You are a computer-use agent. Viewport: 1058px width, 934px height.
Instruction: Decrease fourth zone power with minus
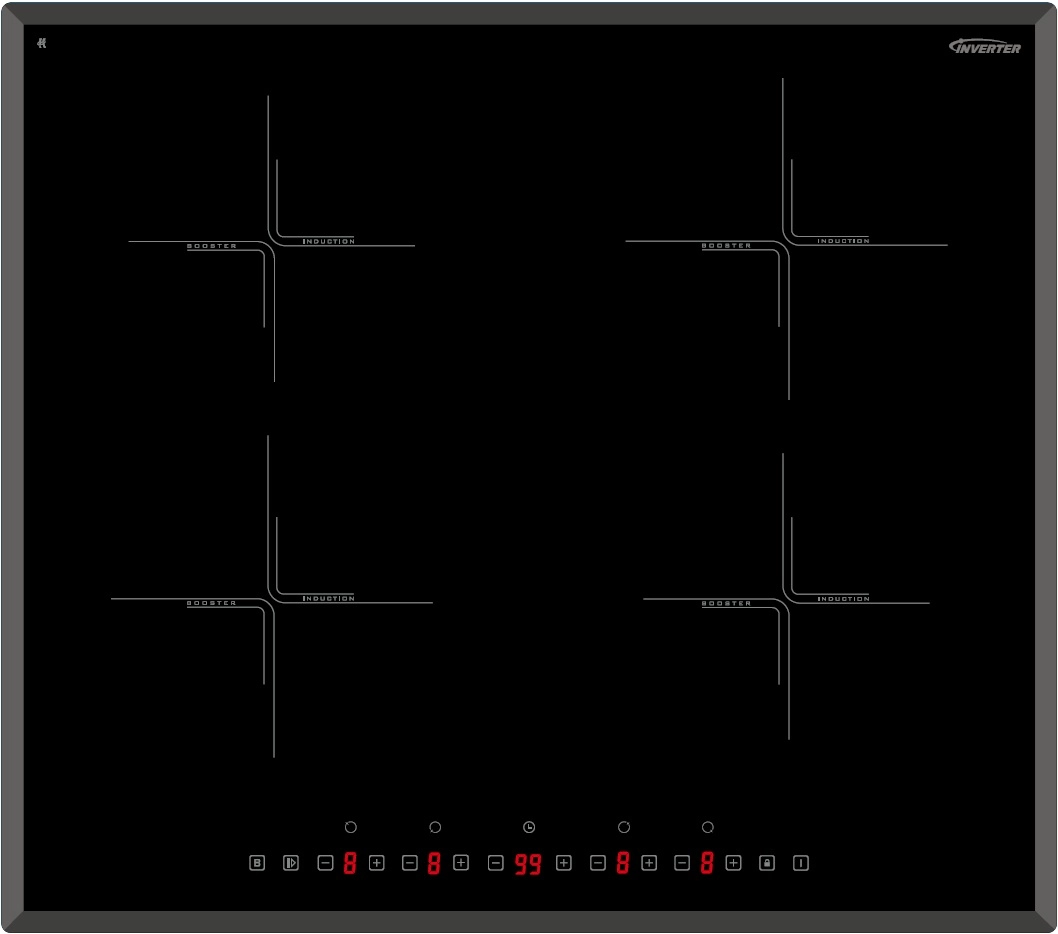(682, 862)
